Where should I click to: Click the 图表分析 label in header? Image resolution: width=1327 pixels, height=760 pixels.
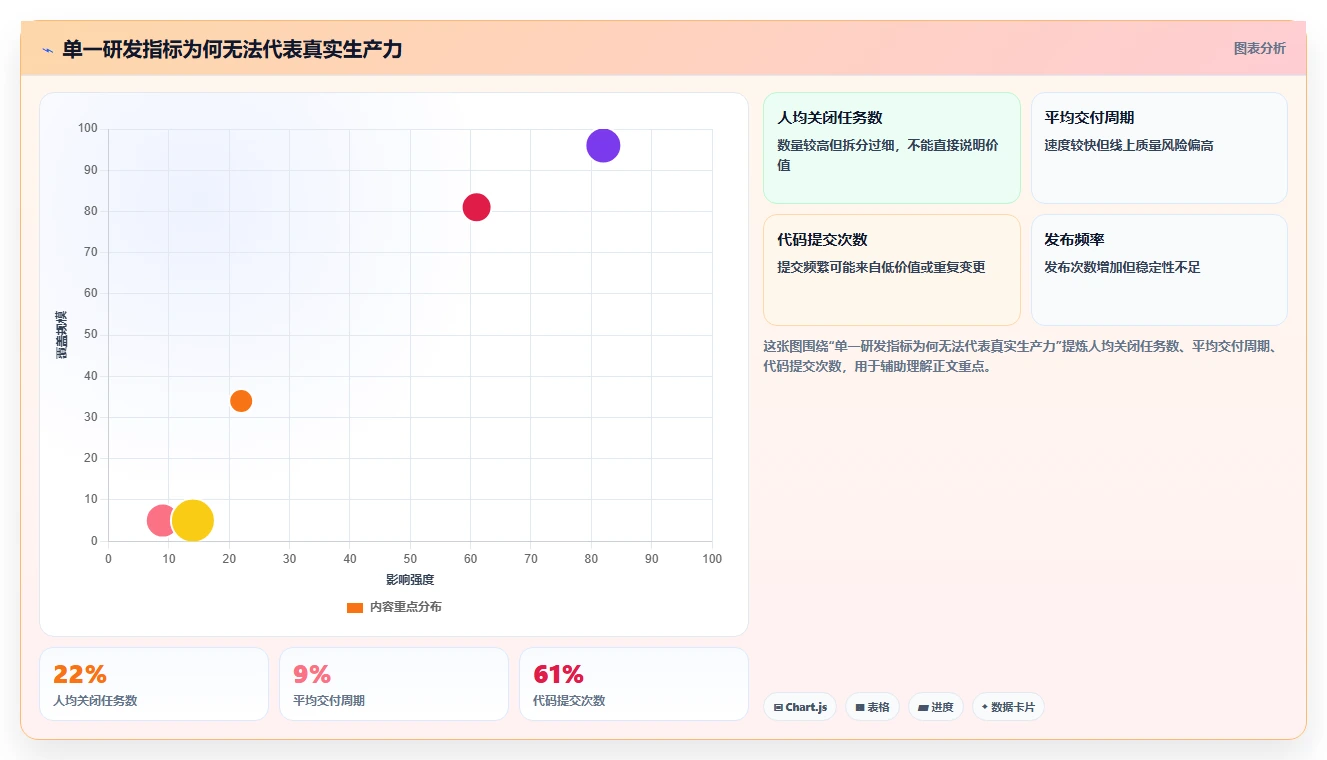pyautogui.click(x=1259, y=48)
